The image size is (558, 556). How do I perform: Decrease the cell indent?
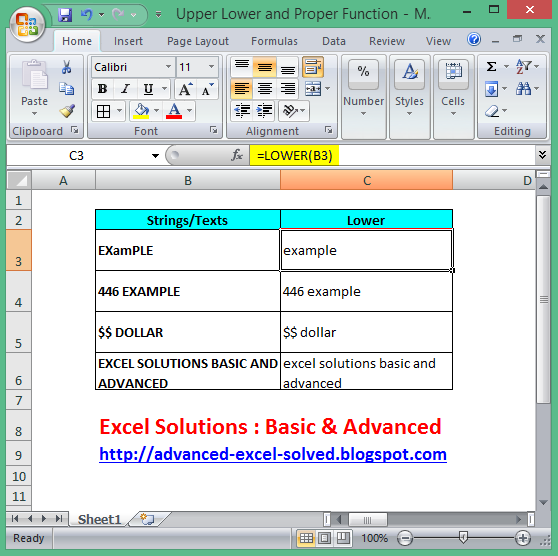(x=242, y=111)
